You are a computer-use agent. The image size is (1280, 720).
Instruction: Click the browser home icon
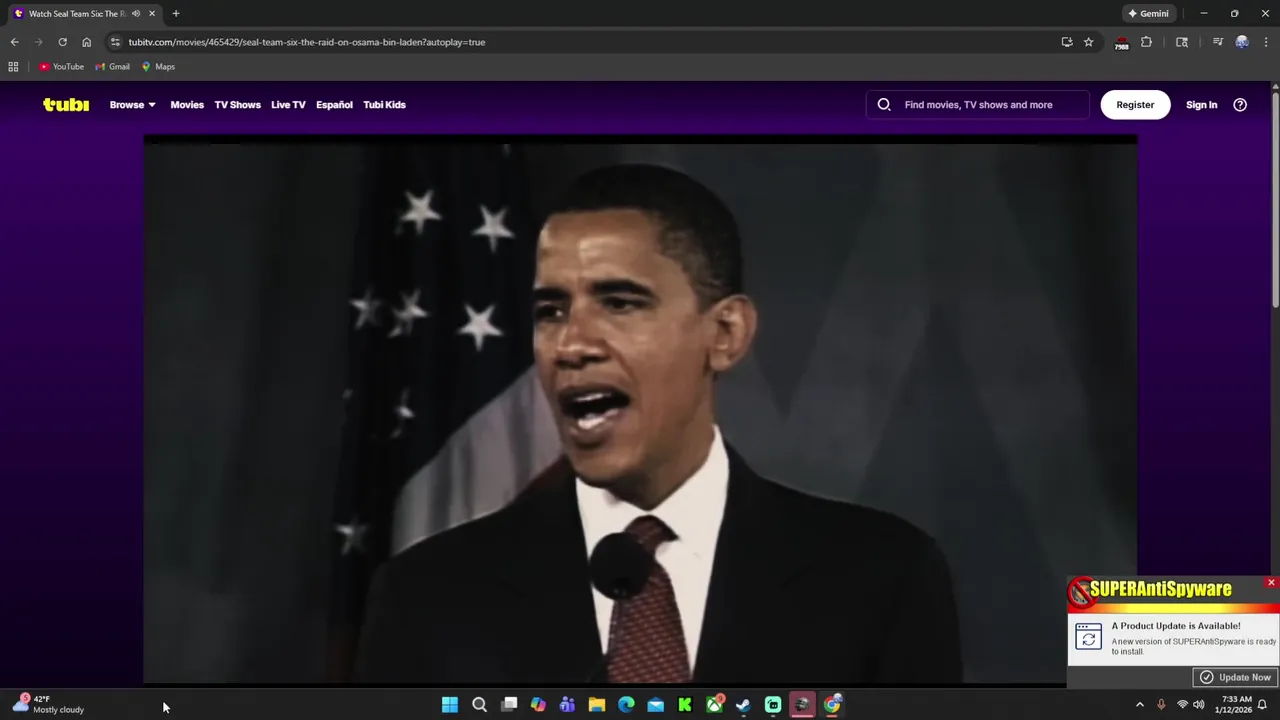[x=86, y=42]
